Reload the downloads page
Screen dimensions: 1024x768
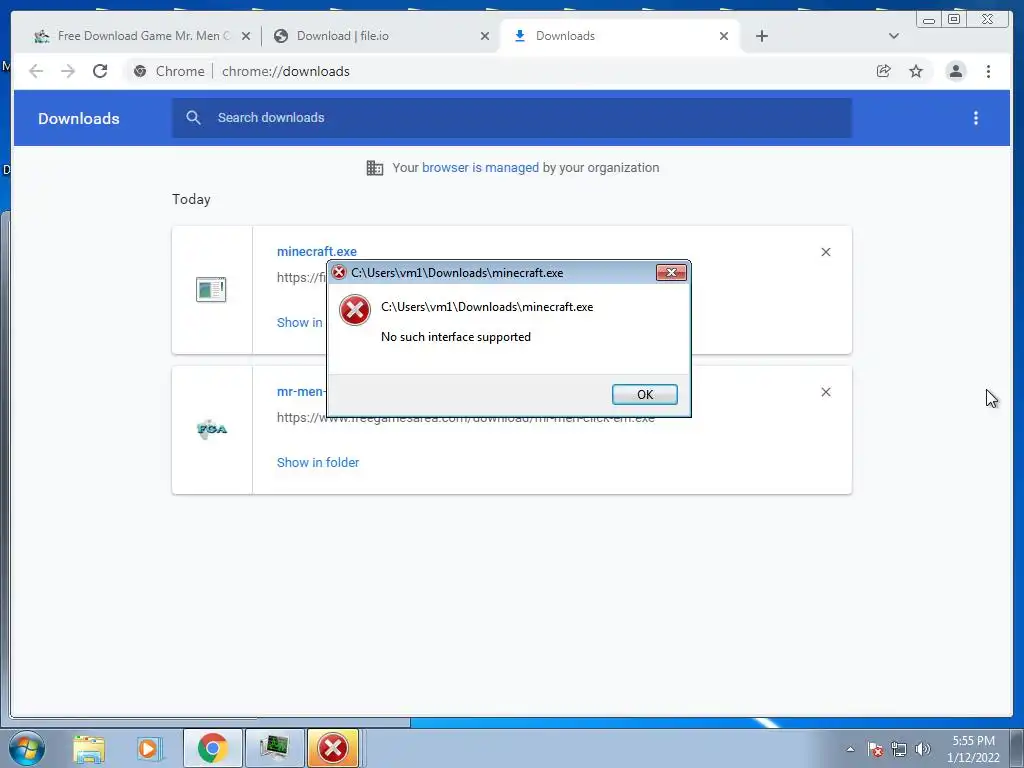pyautogui.click(x=100, y=71)
